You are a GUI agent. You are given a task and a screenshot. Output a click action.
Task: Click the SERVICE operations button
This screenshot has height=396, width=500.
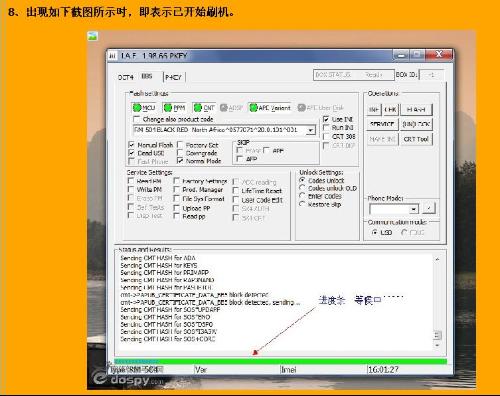(382, 124)
